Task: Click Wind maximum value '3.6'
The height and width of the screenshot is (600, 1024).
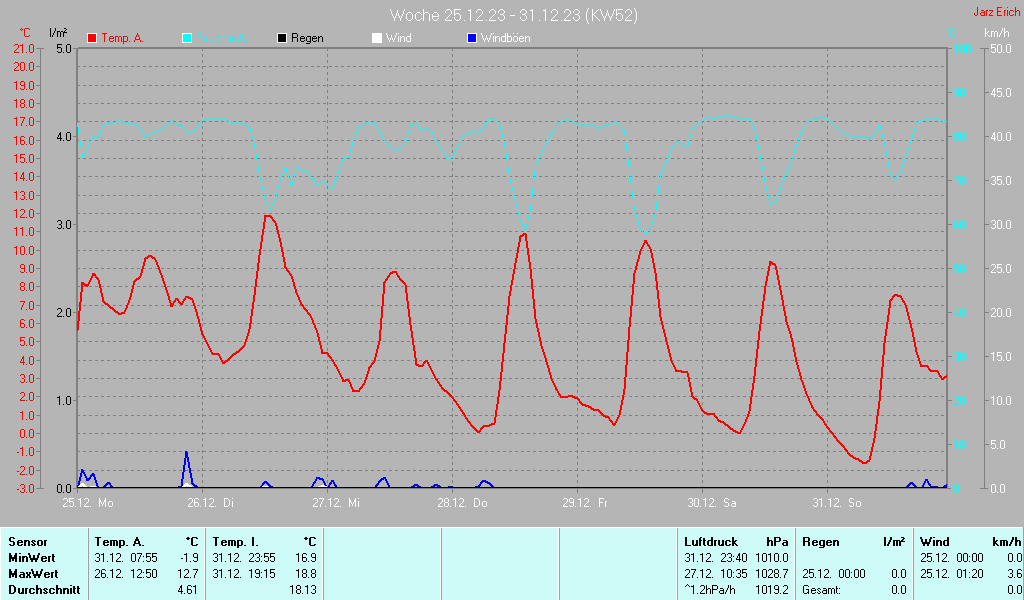Action: (x=1014, y=574)
